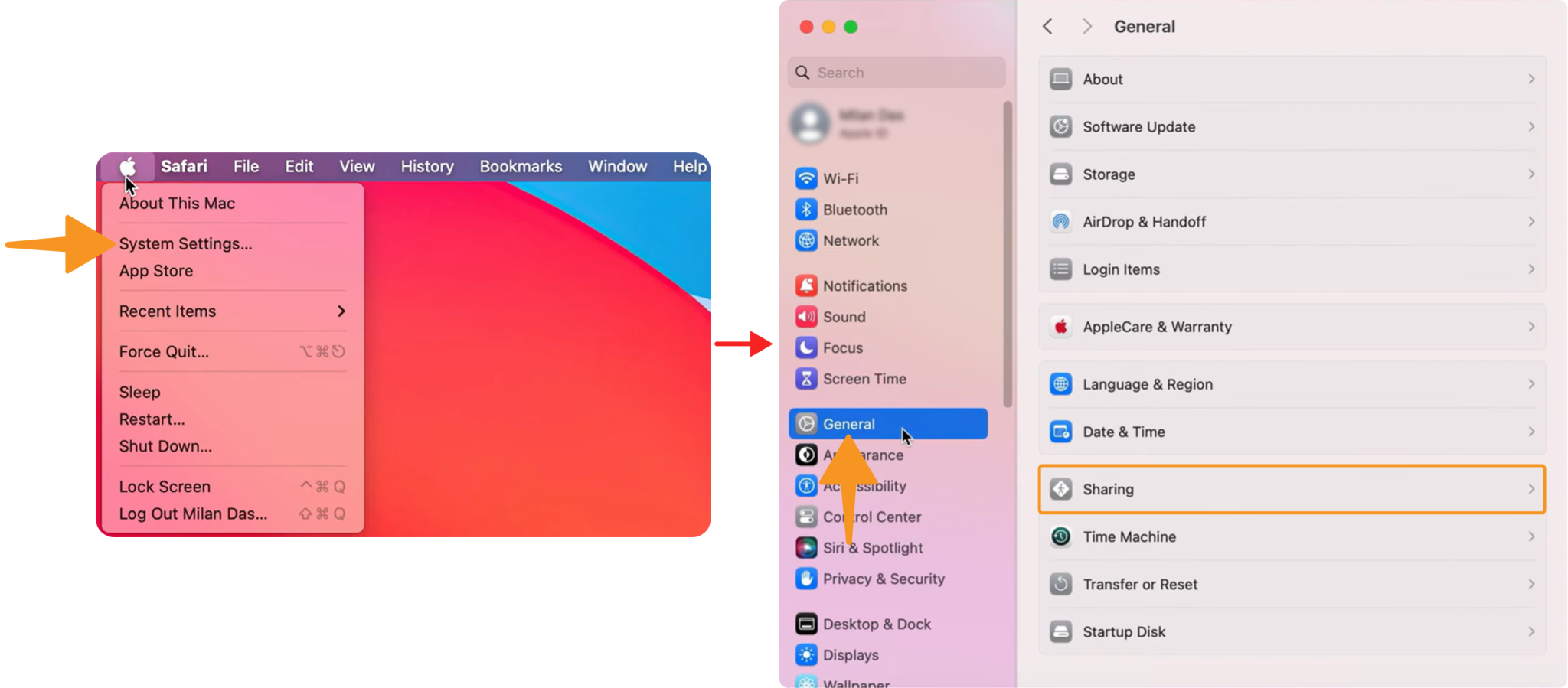This screenshot has height=688, width=1568.
Task: Click the sidebar scrollbar
Action: coord(1008,254)
